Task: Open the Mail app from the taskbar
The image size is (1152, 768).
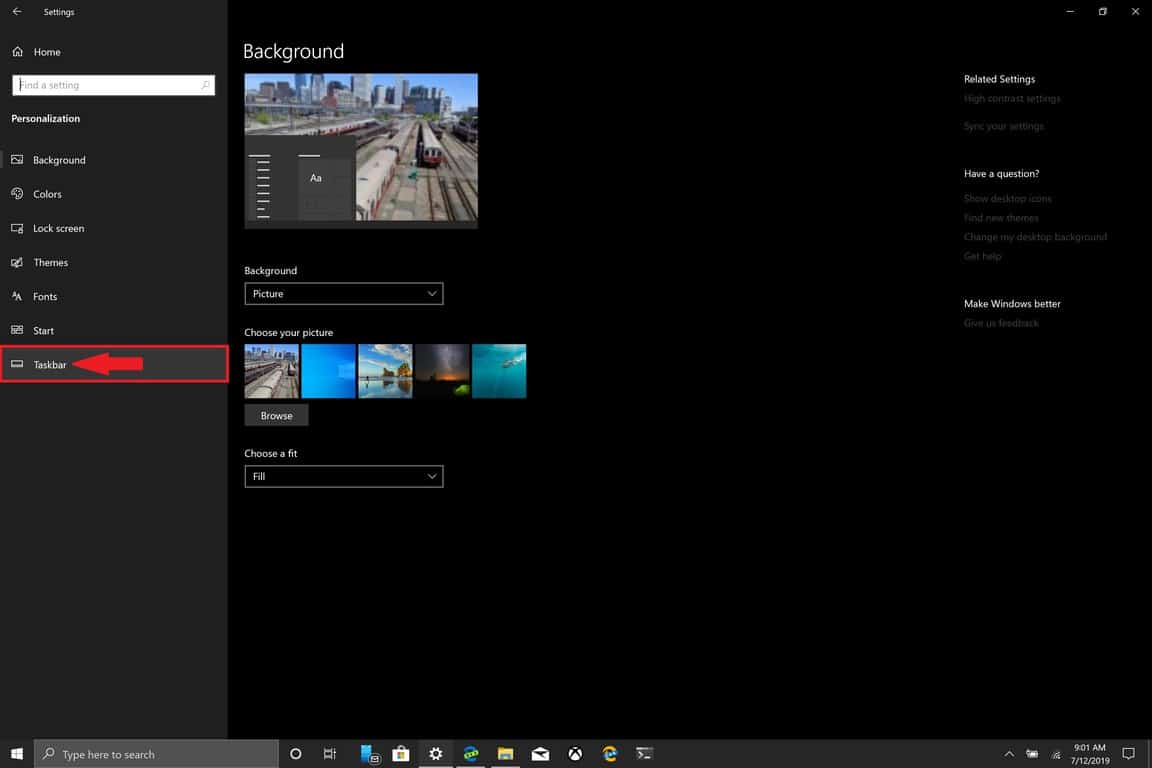Action: click(x=540, y=754)
